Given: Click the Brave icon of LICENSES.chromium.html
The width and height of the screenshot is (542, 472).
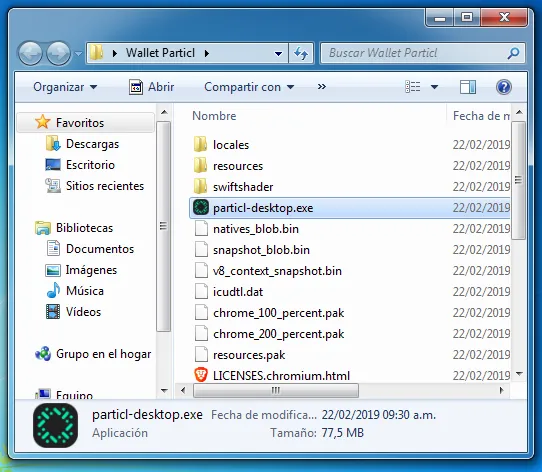Looking at the screenshot, I should coord(201,375).
